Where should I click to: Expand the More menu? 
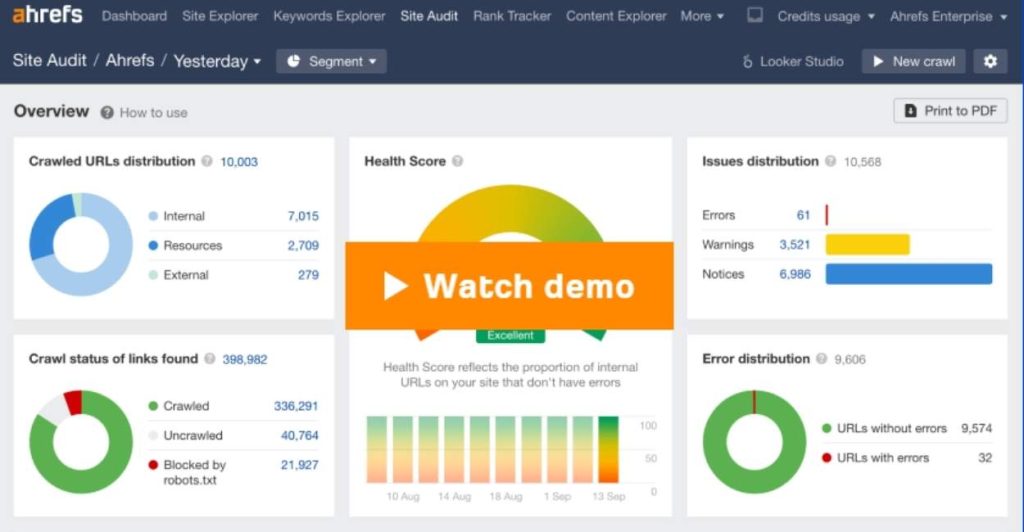(702, 16)
